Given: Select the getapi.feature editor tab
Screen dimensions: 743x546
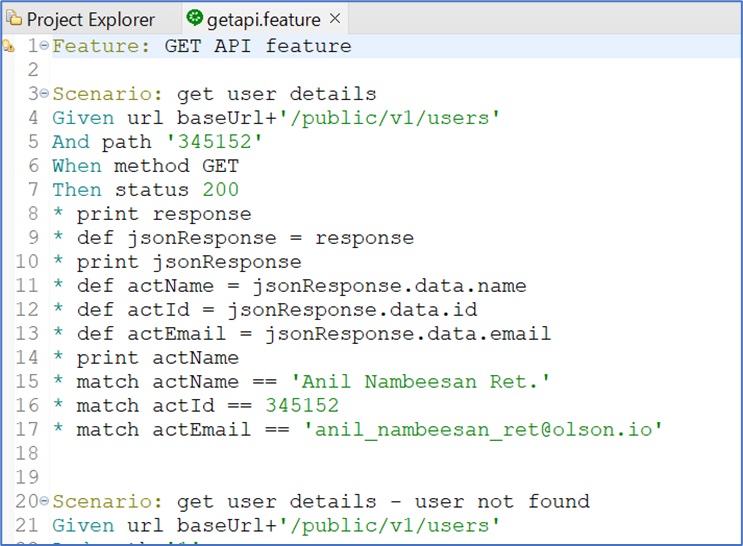Looking at the screenshot, I should point(264,19).
